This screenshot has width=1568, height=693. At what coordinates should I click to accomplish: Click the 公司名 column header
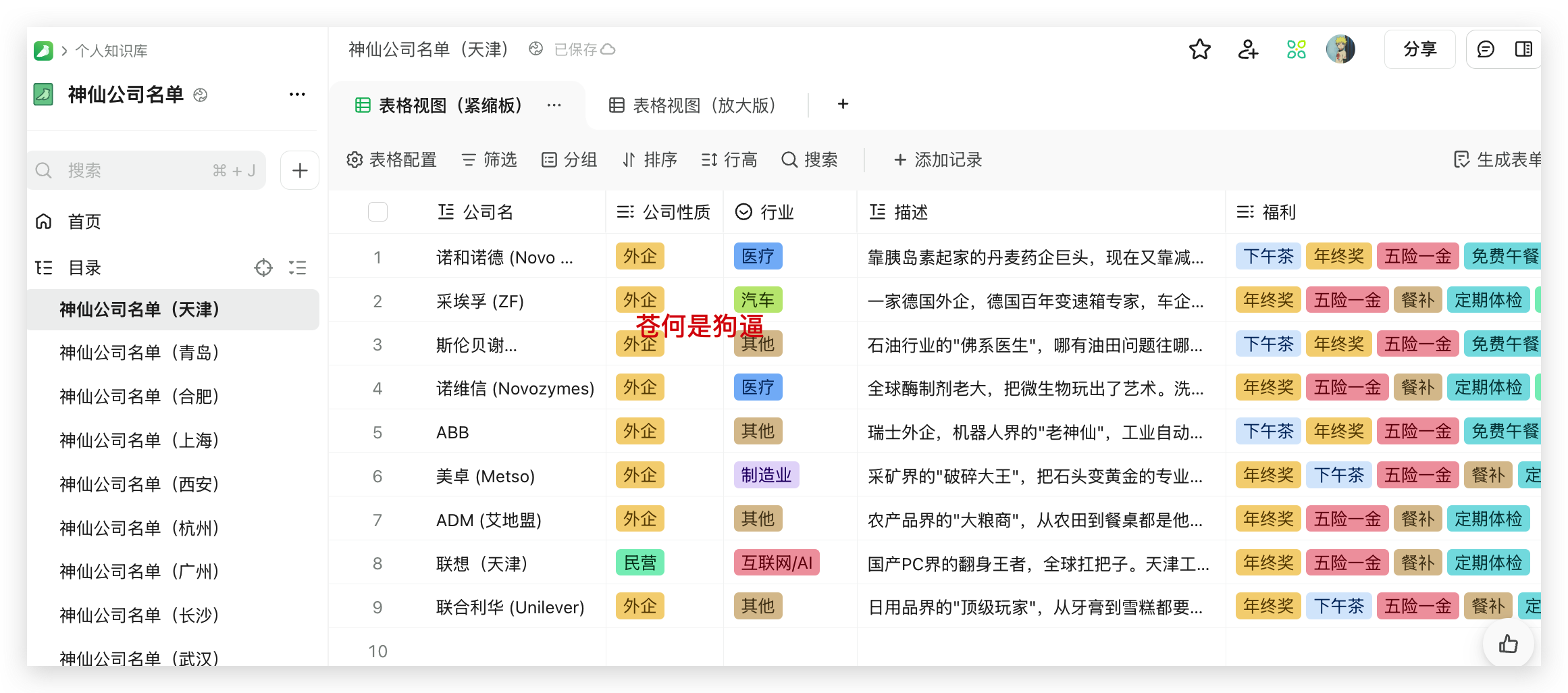click(x=475, y=212)
